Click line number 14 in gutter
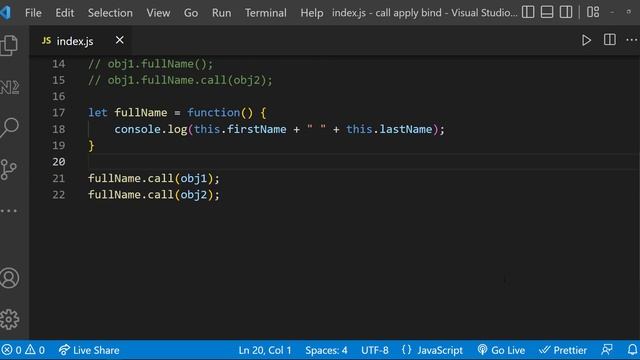This screenshot has height=360, width=640. (58, 64)
